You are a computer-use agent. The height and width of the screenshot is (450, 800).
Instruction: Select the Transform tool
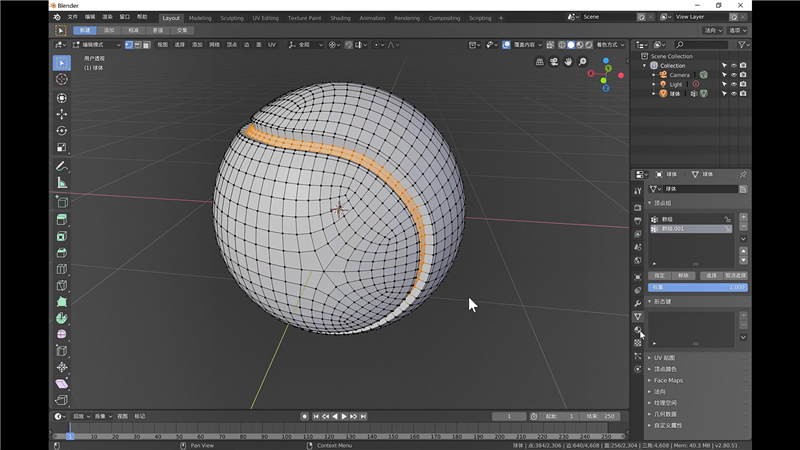point(62,97)
